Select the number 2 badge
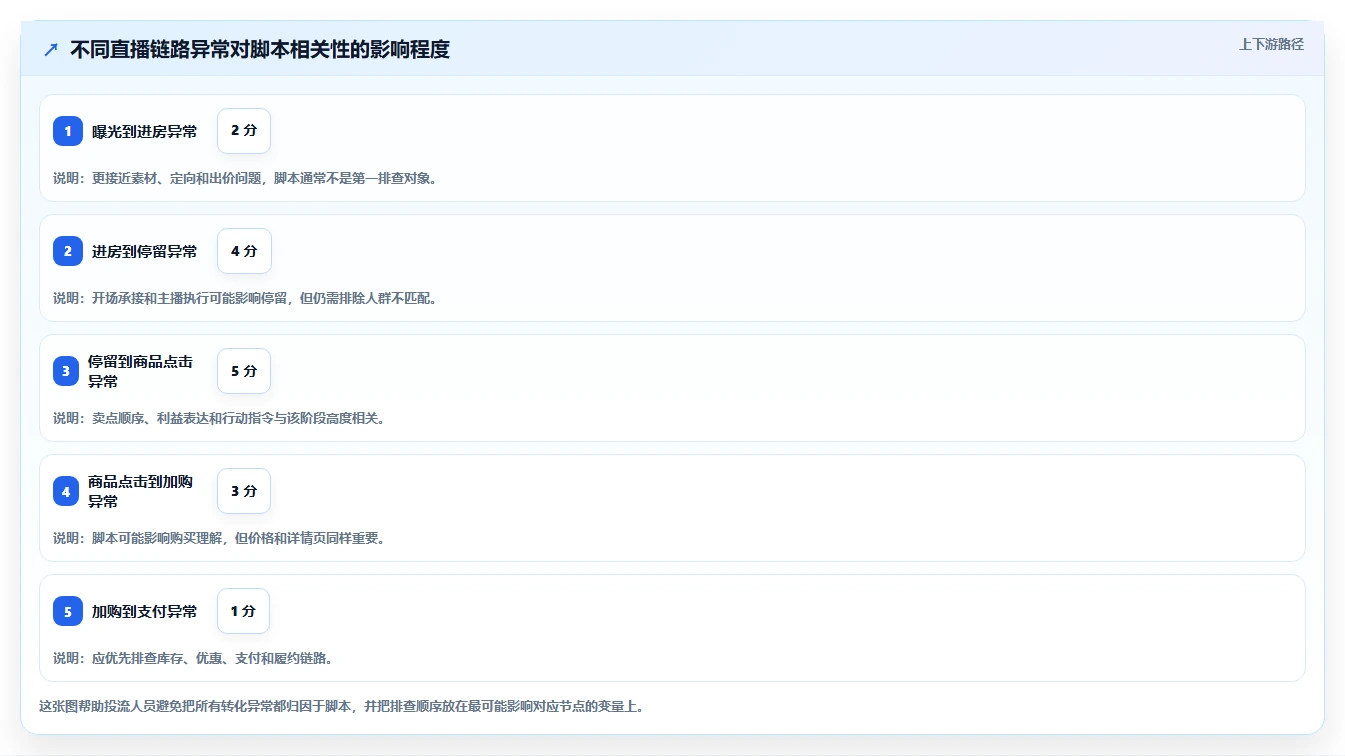This screenshot has height=756, width=1345. click(x=68, y=251)
